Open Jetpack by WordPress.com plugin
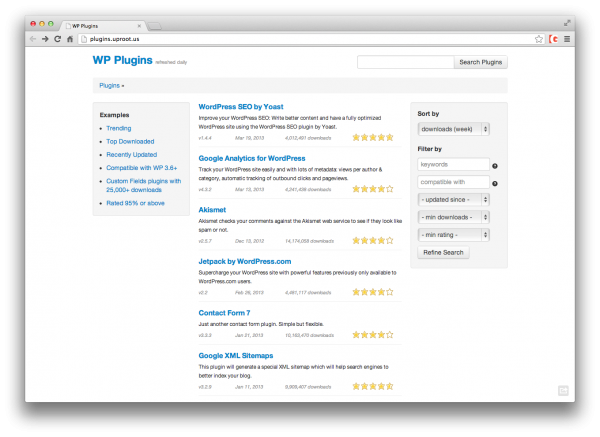Viewport: 600px width, 437px height. click(245, 261)
